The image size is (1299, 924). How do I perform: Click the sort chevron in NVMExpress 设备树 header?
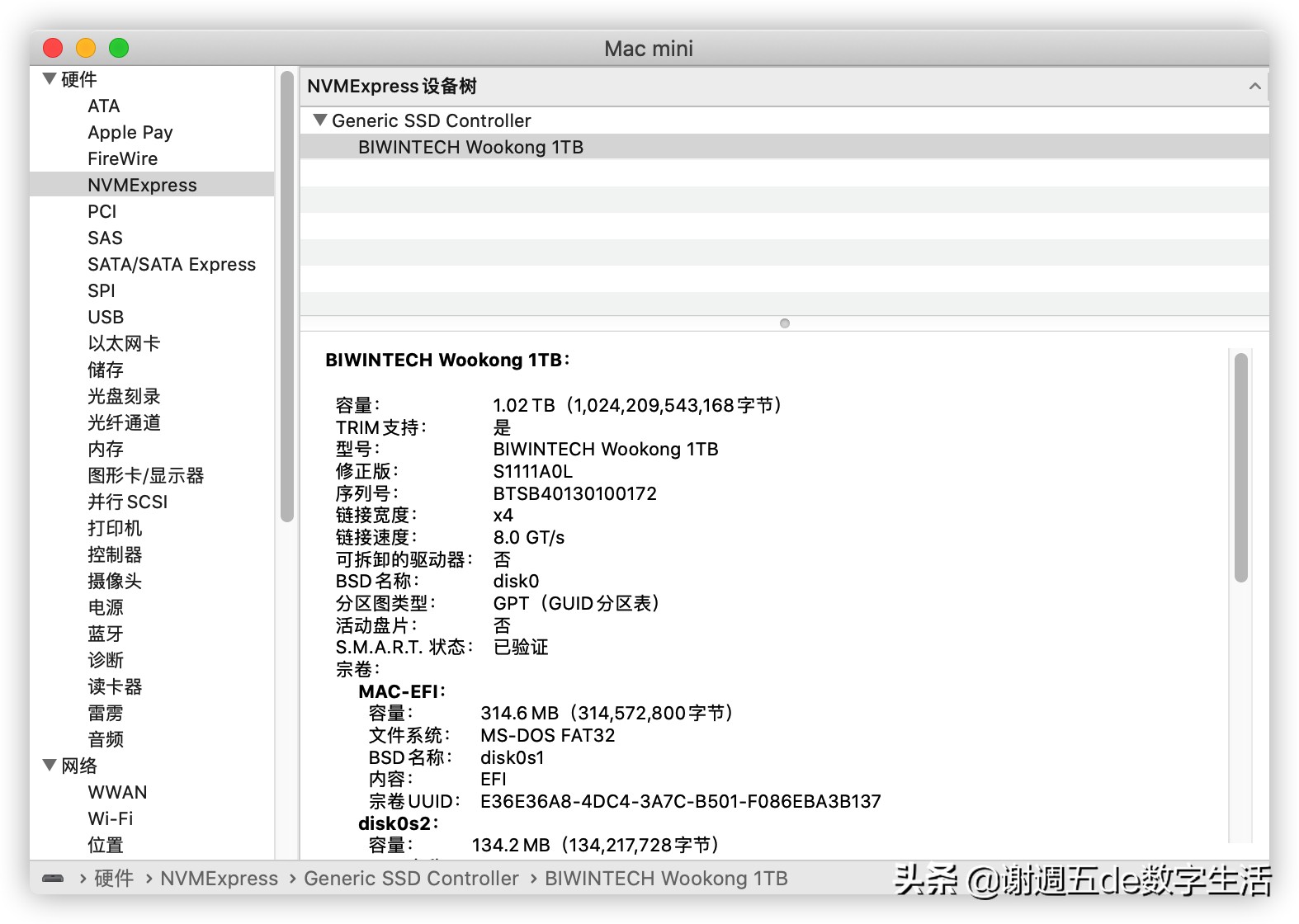(1254, 86)
